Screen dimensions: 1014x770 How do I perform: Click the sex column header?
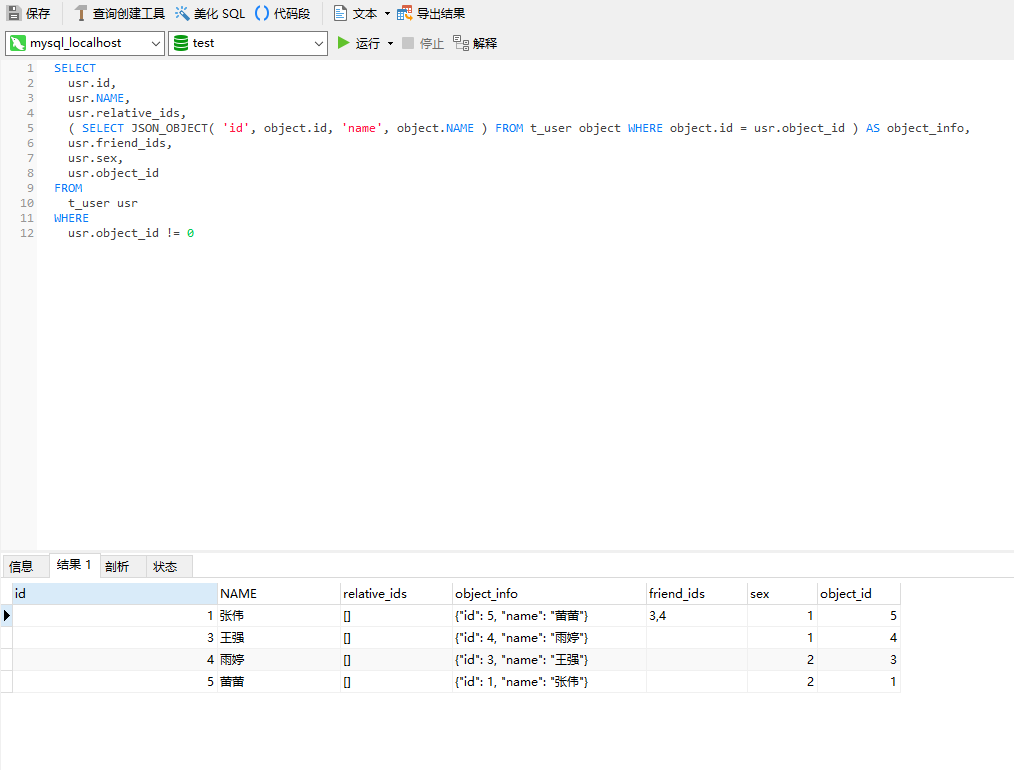point(782,594)
